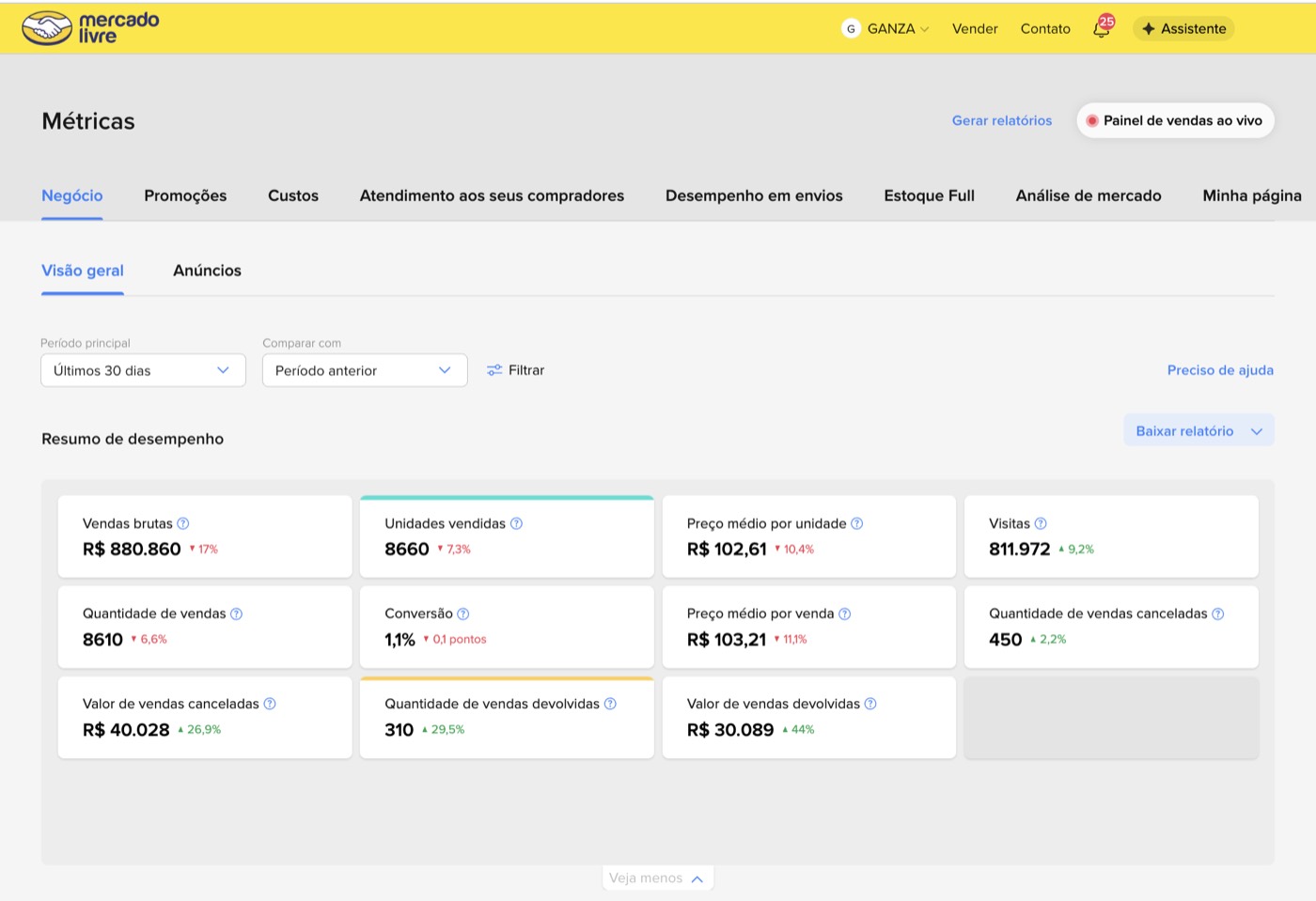Screen dimensions: 1316x901
Task: Click the Filtrar sliders icon
Action: coord(494,370)
